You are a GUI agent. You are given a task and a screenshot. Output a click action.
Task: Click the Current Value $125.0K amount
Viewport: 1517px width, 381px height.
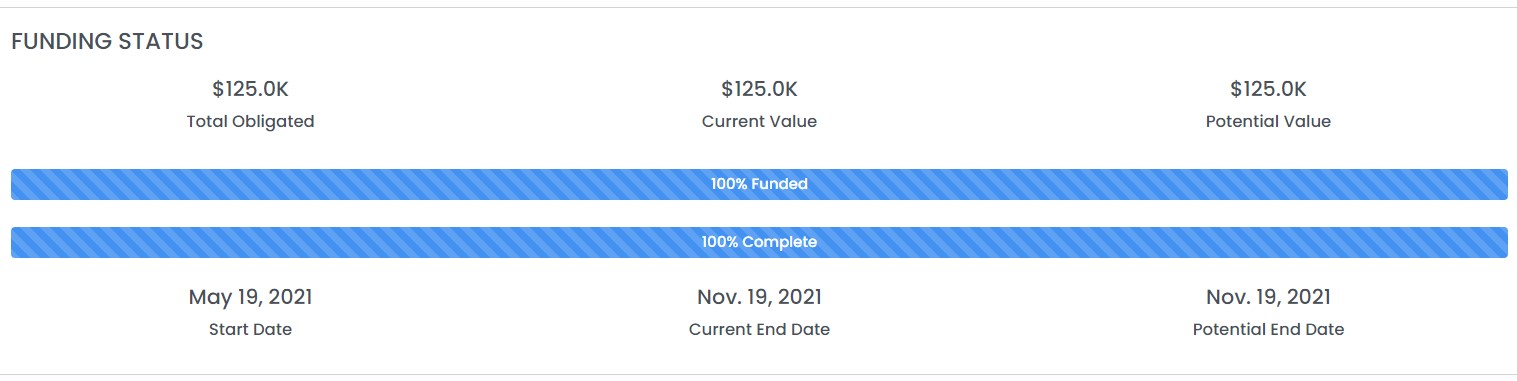pyautogui.click(x=759, y=89)
